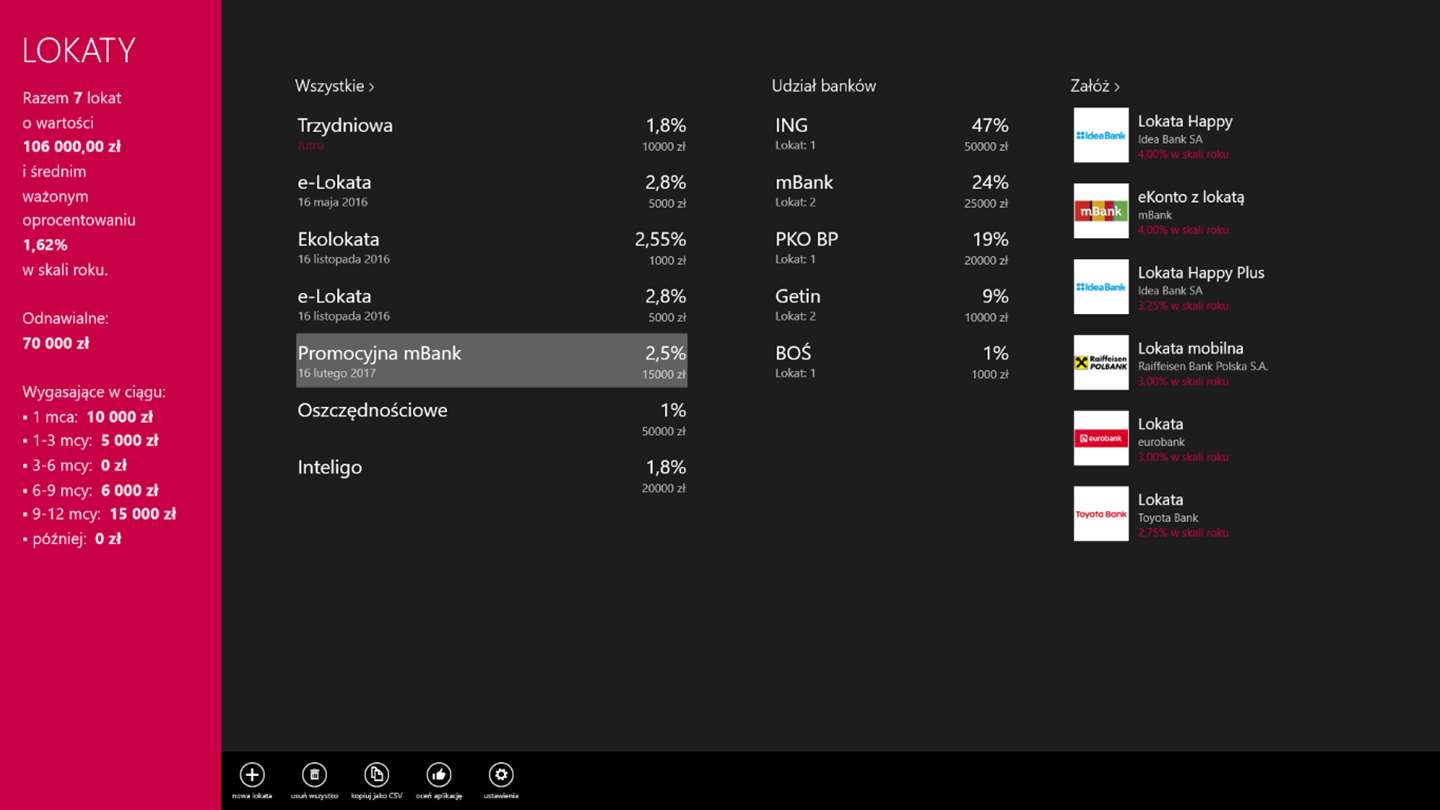Delete all deposits via usuń wszystko icon

pos(314,775)
